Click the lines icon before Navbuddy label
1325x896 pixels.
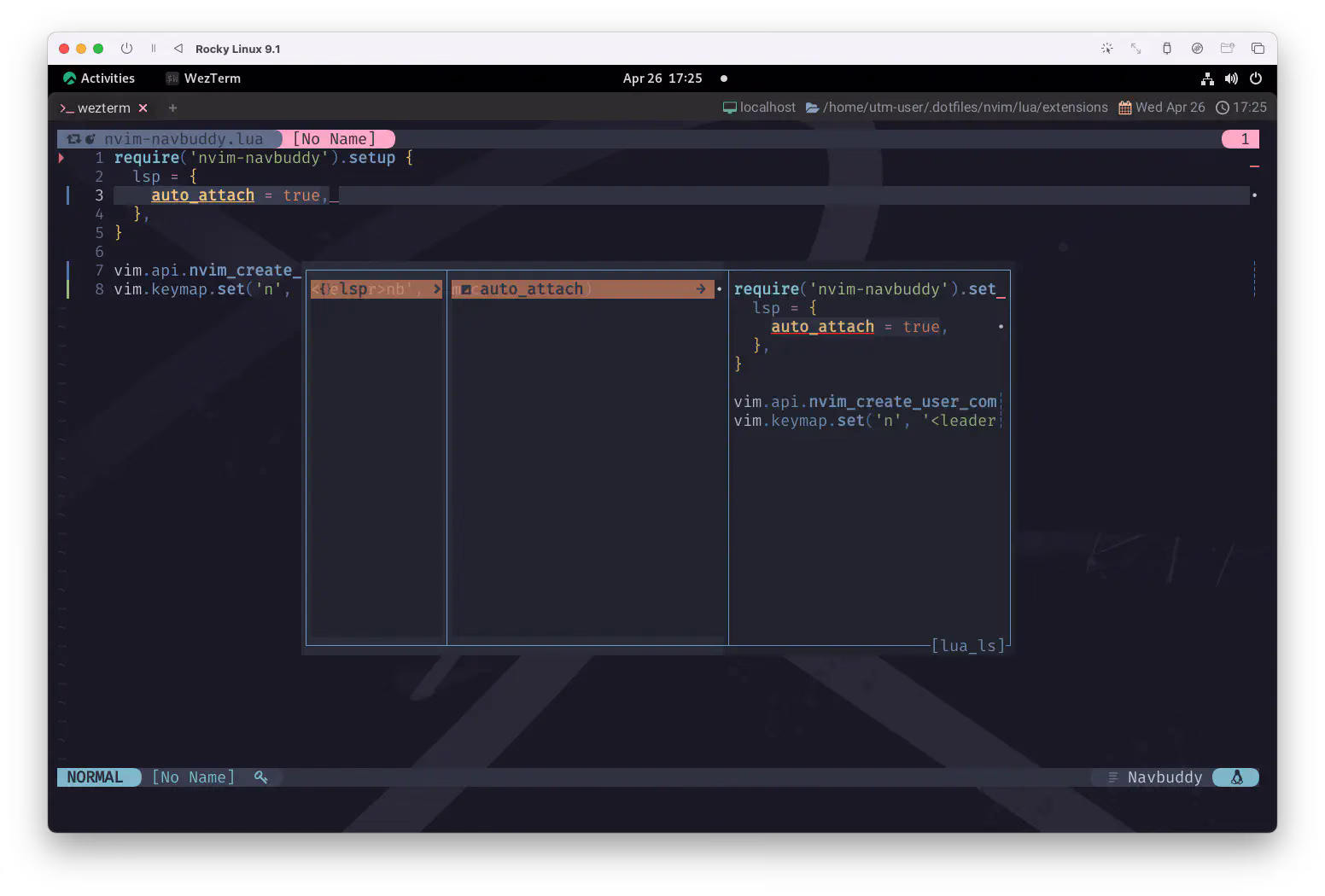pos(1112,777)
